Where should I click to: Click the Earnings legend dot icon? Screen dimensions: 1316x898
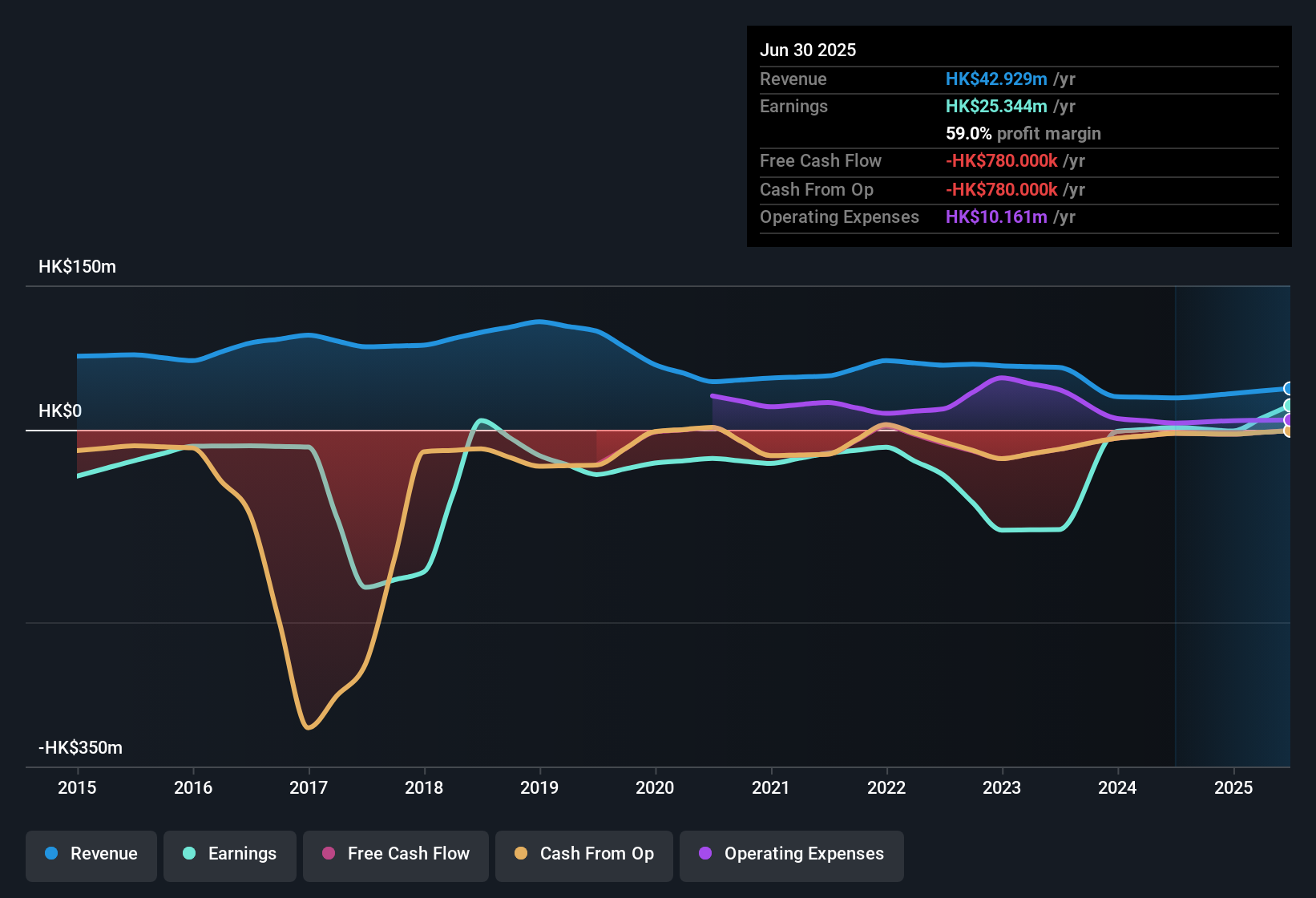coord(188,854)
